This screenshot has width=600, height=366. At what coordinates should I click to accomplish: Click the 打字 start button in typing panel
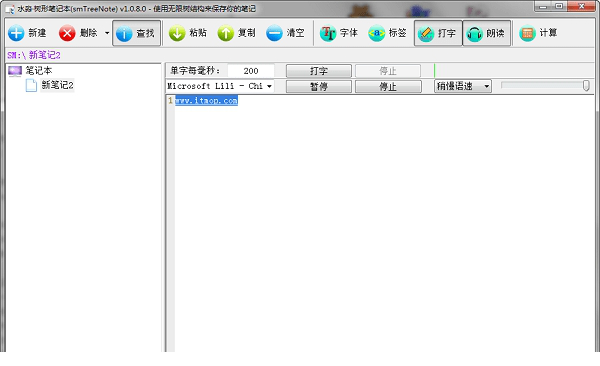(x=318, y=71)
